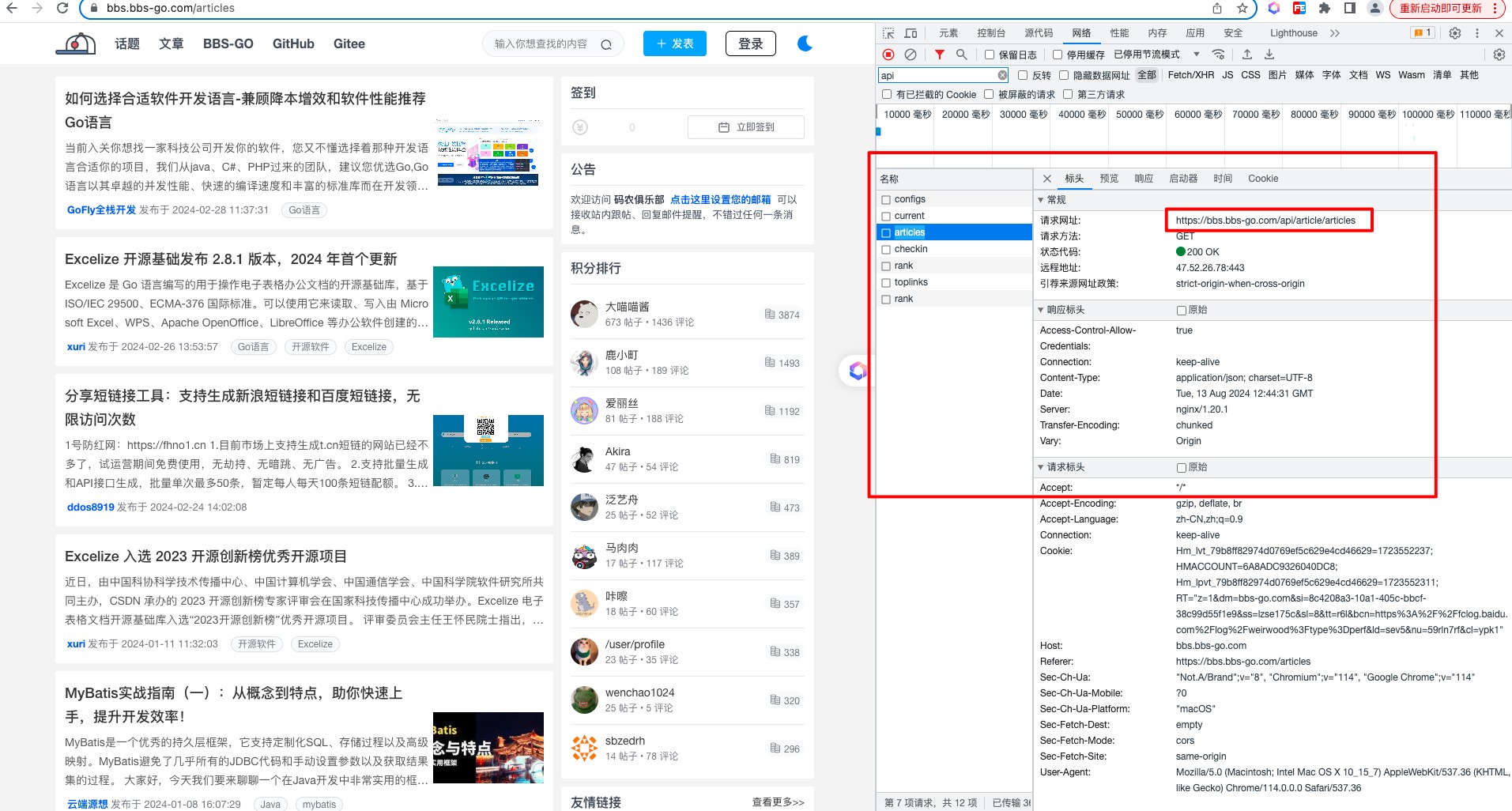This screenshot has width=1512, height=811.
Task: Click the GitHub nav link
Action: [x=293, y=43]
